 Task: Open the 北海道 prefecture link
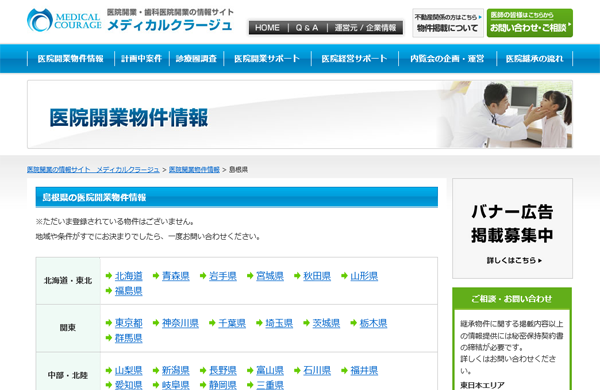pos(129,276)
